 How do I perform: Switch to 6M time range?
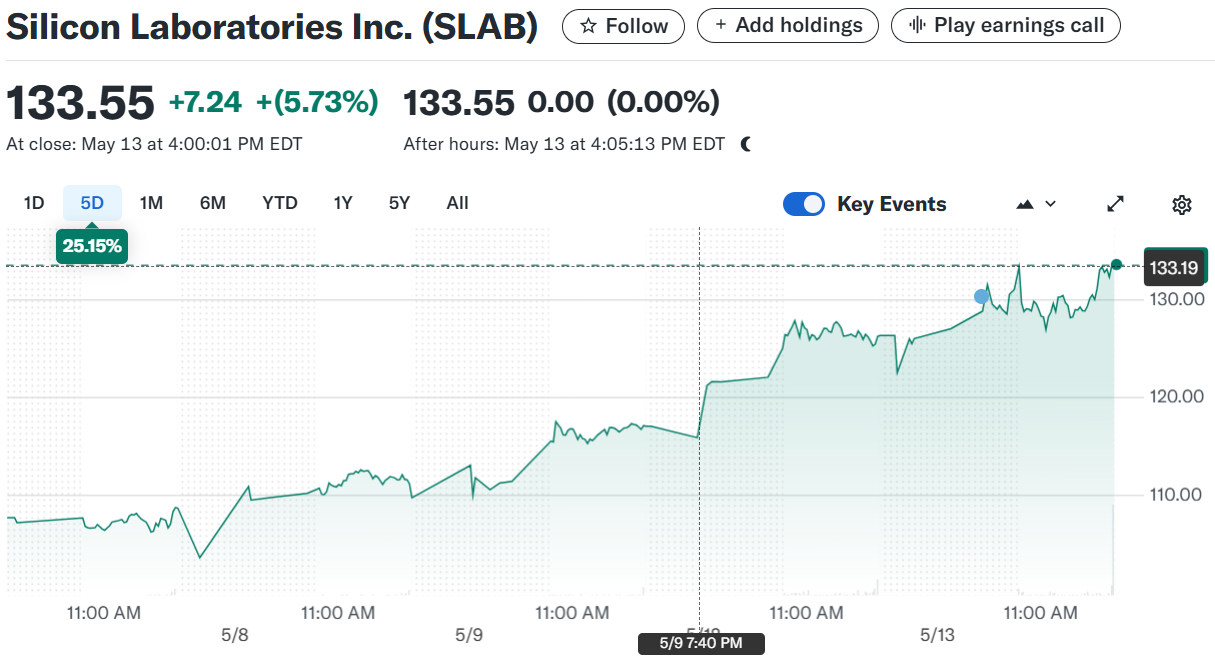(212, 203)
